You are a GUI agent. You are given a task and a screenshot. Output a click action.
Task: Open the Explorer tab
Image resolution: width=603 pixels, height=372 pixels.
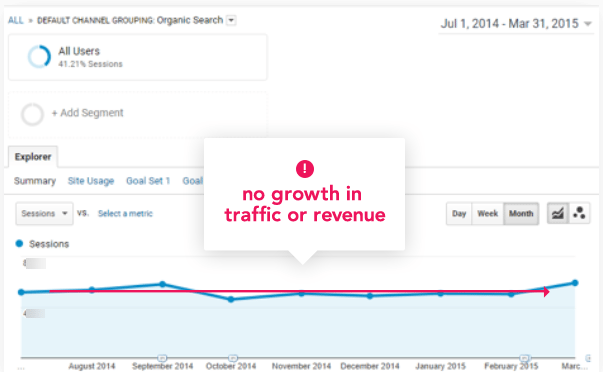33,157
